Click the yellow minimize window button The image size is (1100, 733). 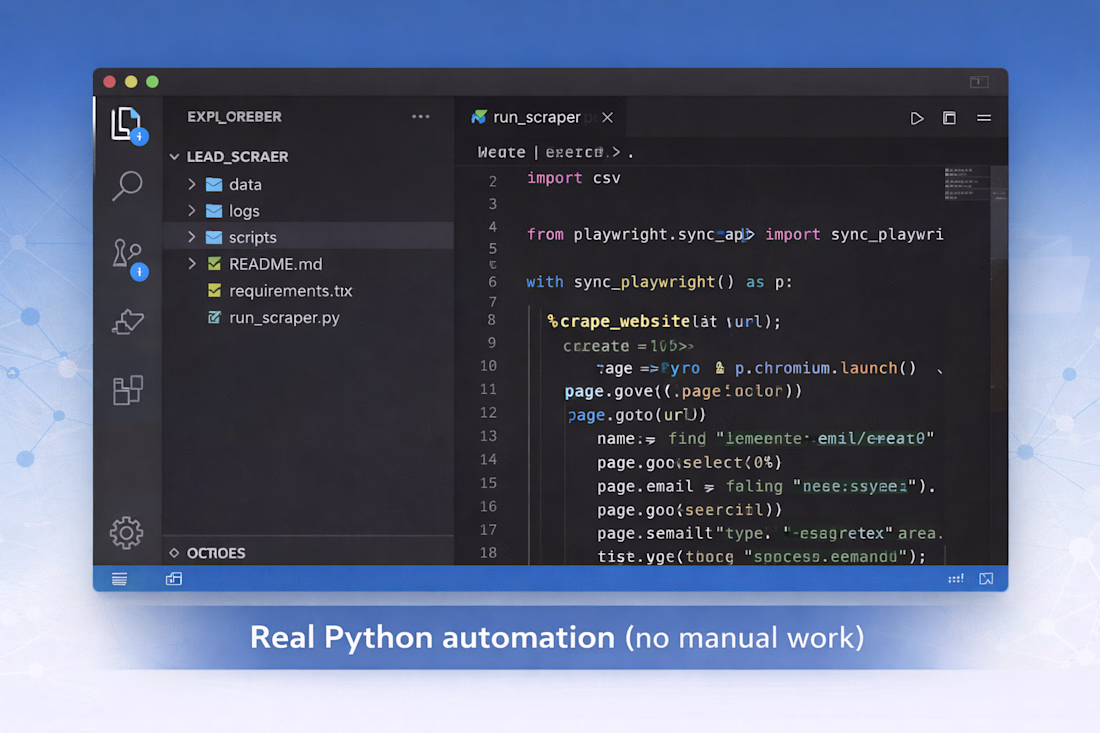131,82
